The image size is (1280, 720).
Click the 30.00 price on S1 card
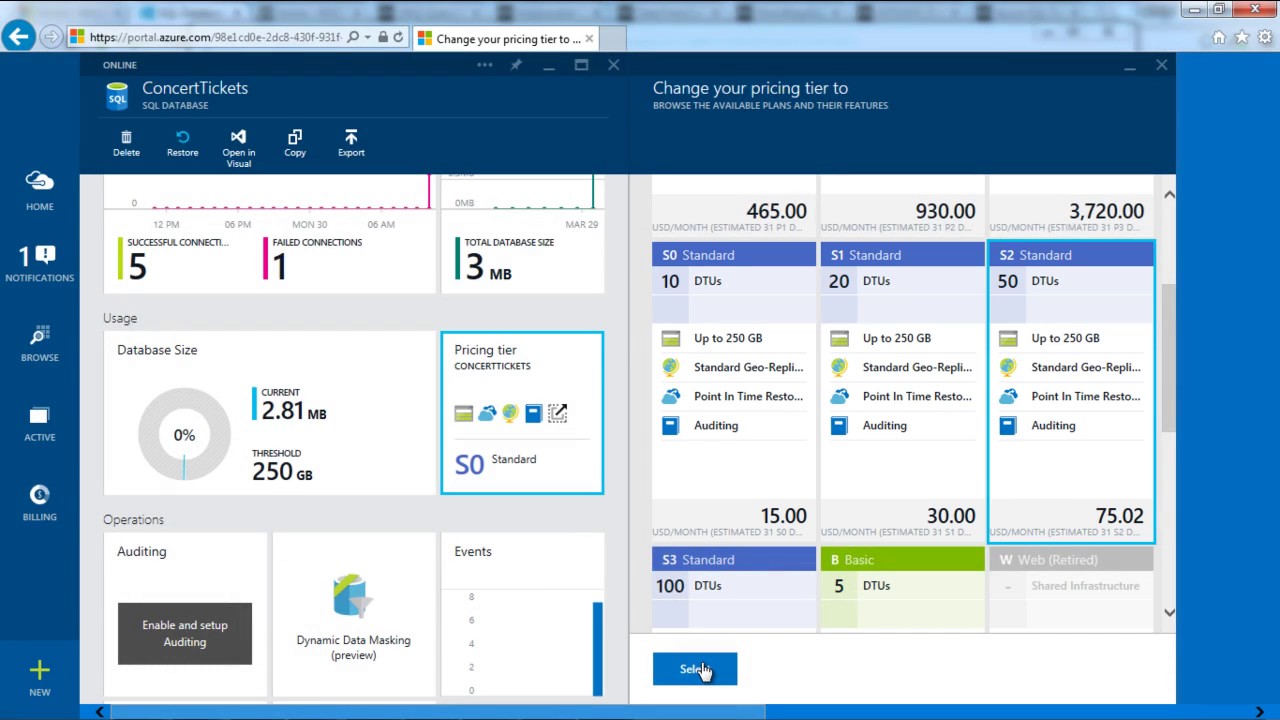(951, 516)
